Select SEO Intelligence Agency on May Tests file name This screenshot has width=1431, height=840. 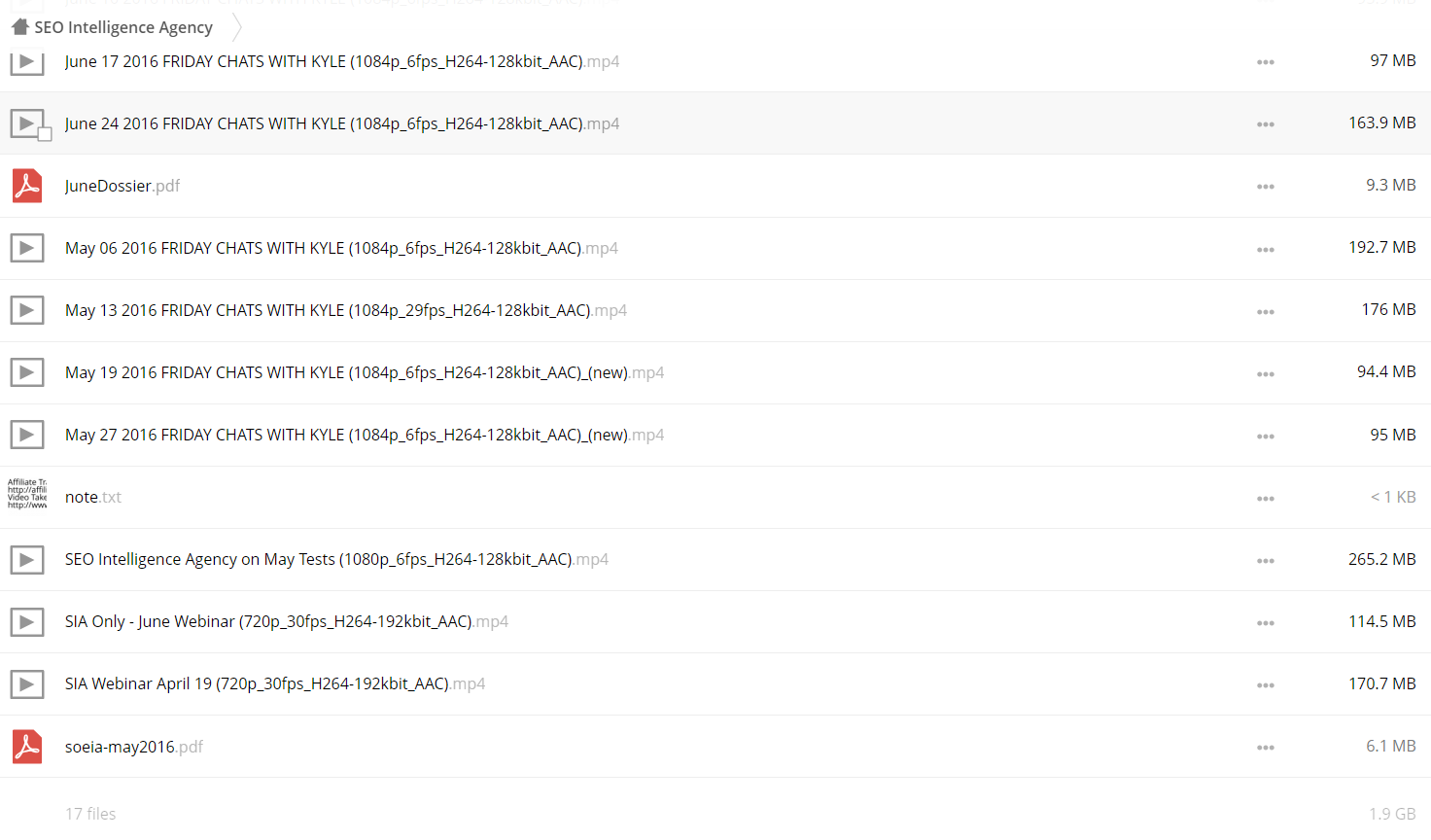pyautogui.click(x=336, y=559)
